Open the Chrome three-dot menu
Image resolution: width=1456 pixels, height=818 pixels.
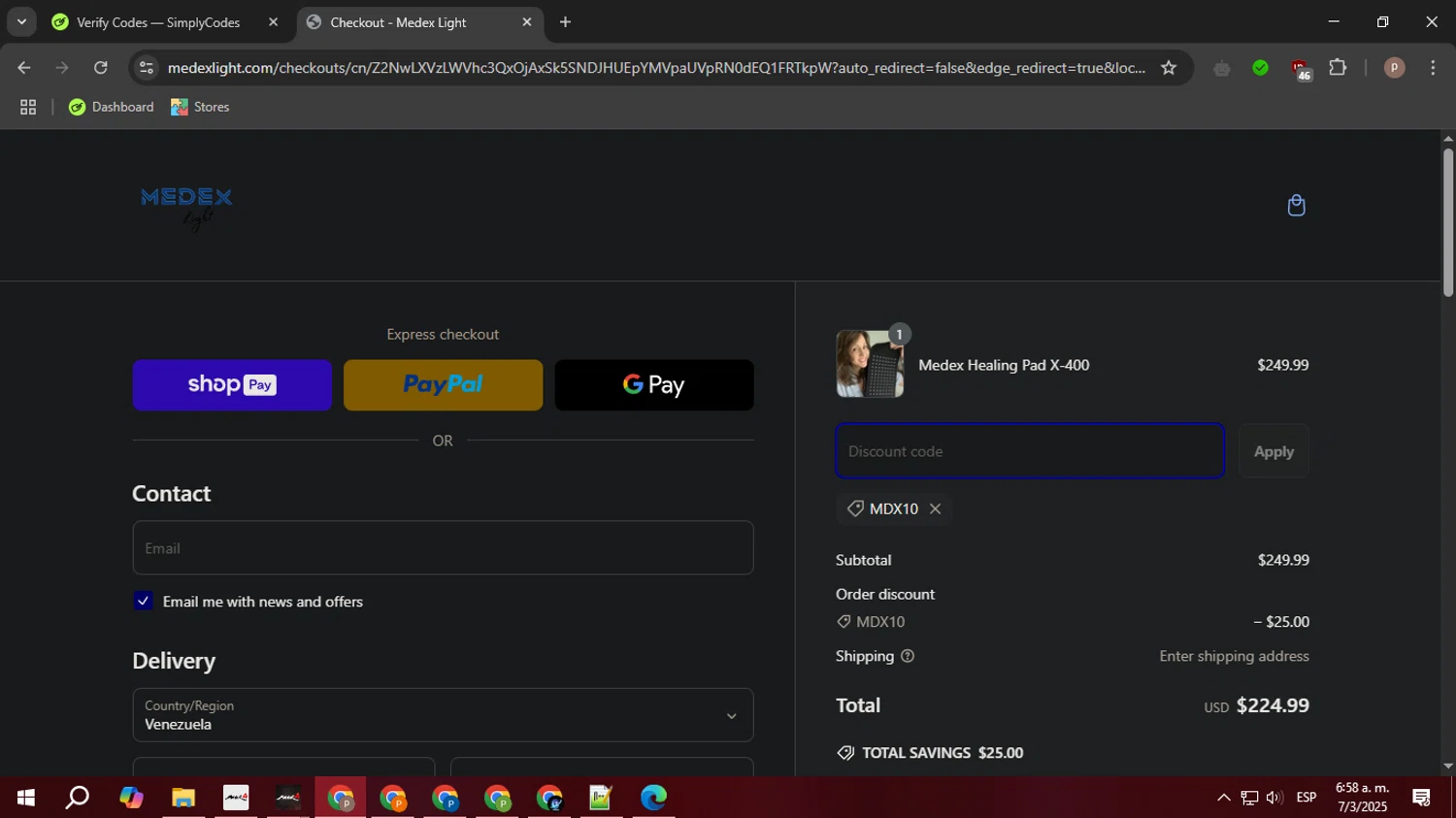click(x=1433, y=68)
